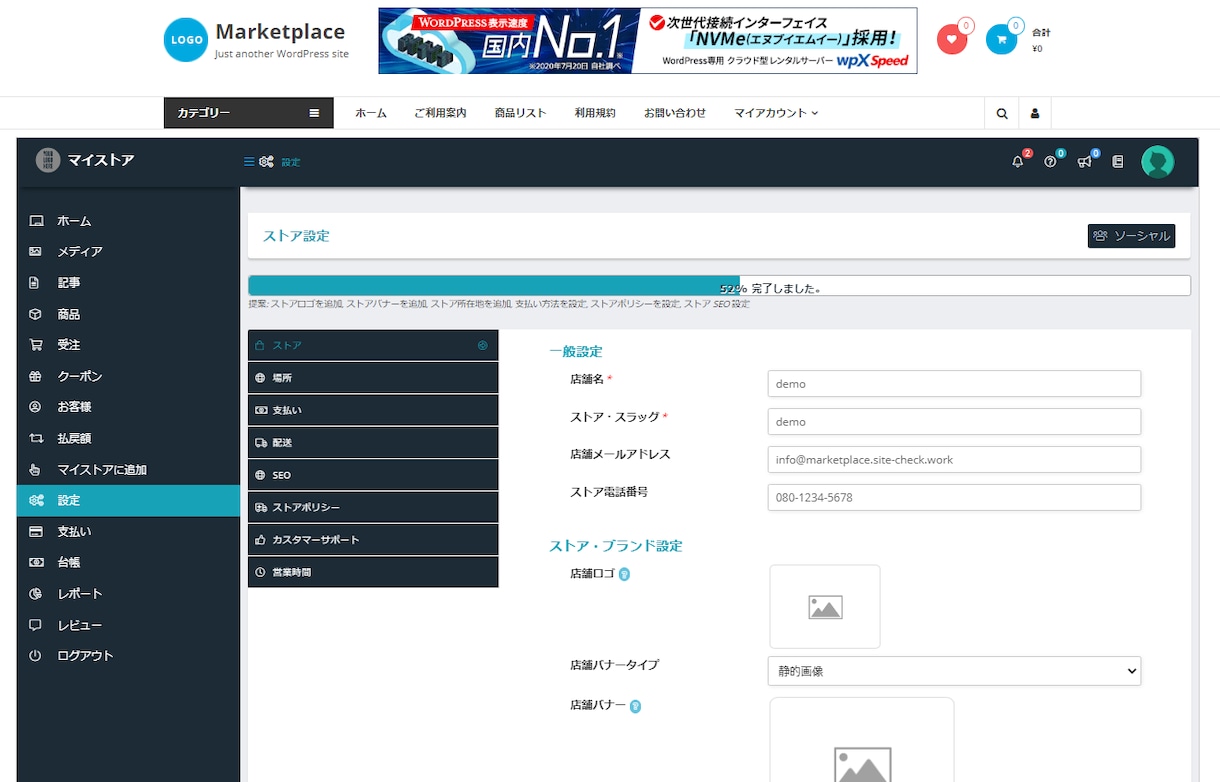Open the shopping cart icon
This screenshot has width=1220, height=782.
tap(1001, 39)
